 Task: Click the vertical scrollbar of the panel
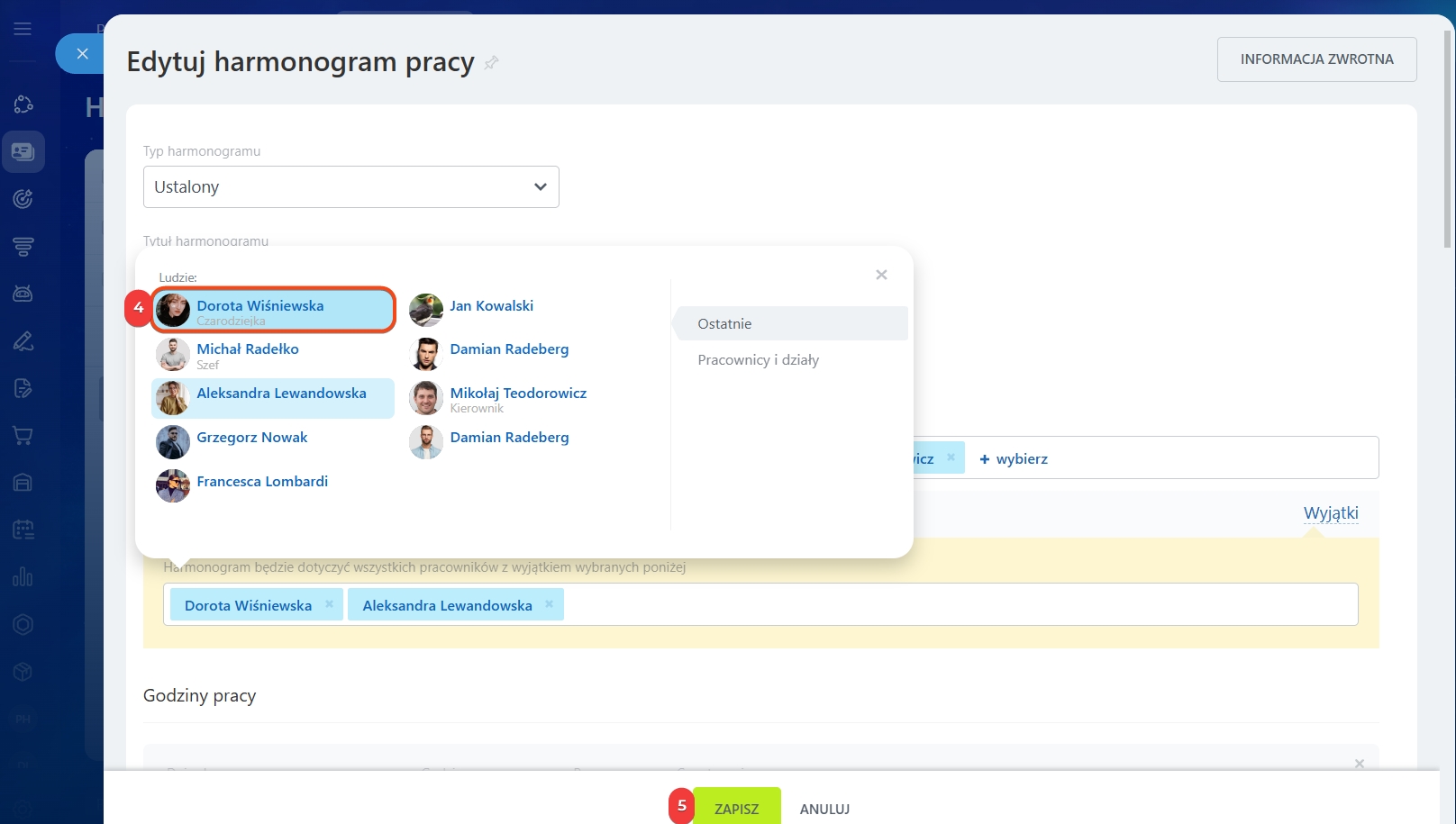point(1448,140)
